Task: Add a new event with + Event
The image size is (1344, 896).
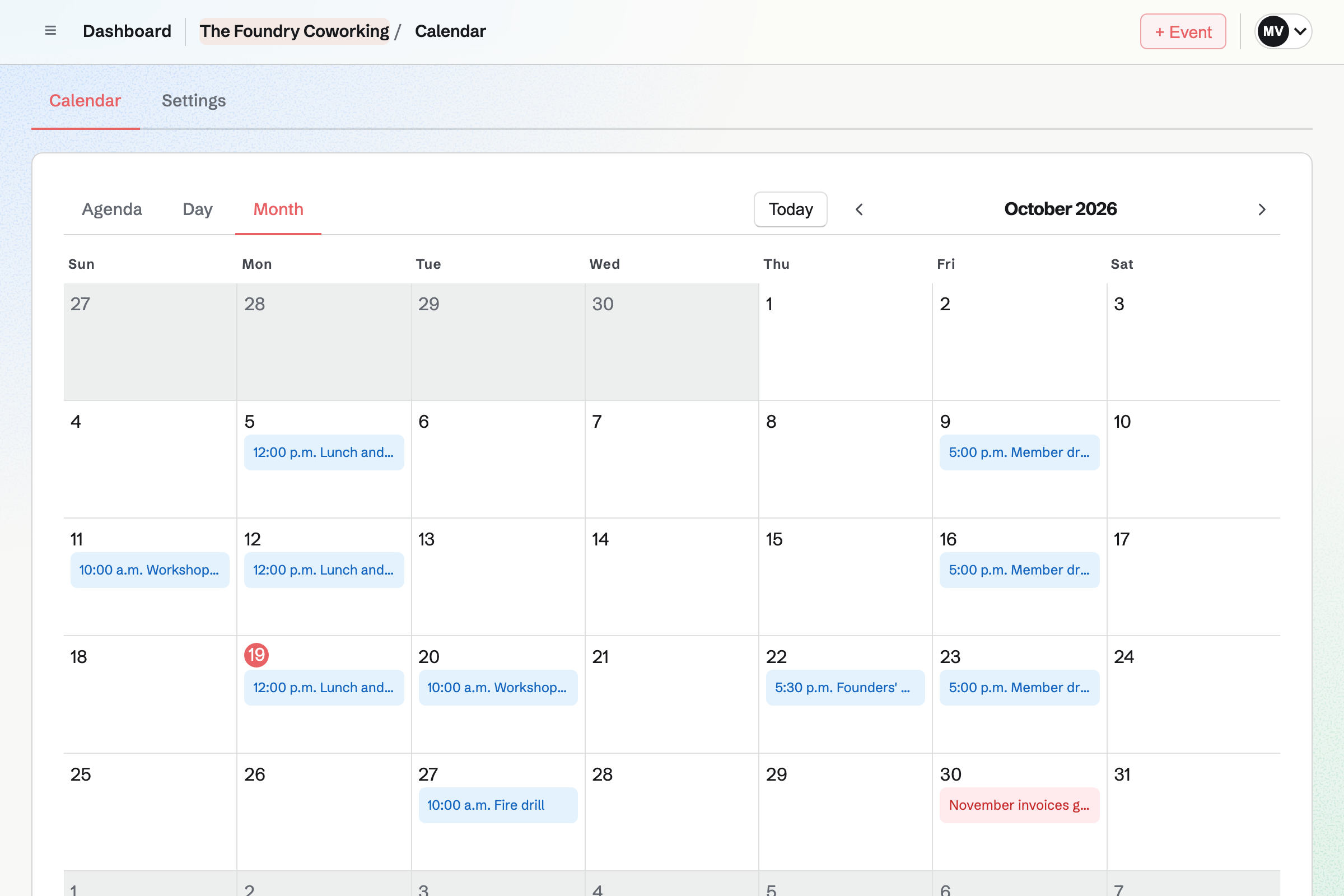Action: coord(1183,31)
